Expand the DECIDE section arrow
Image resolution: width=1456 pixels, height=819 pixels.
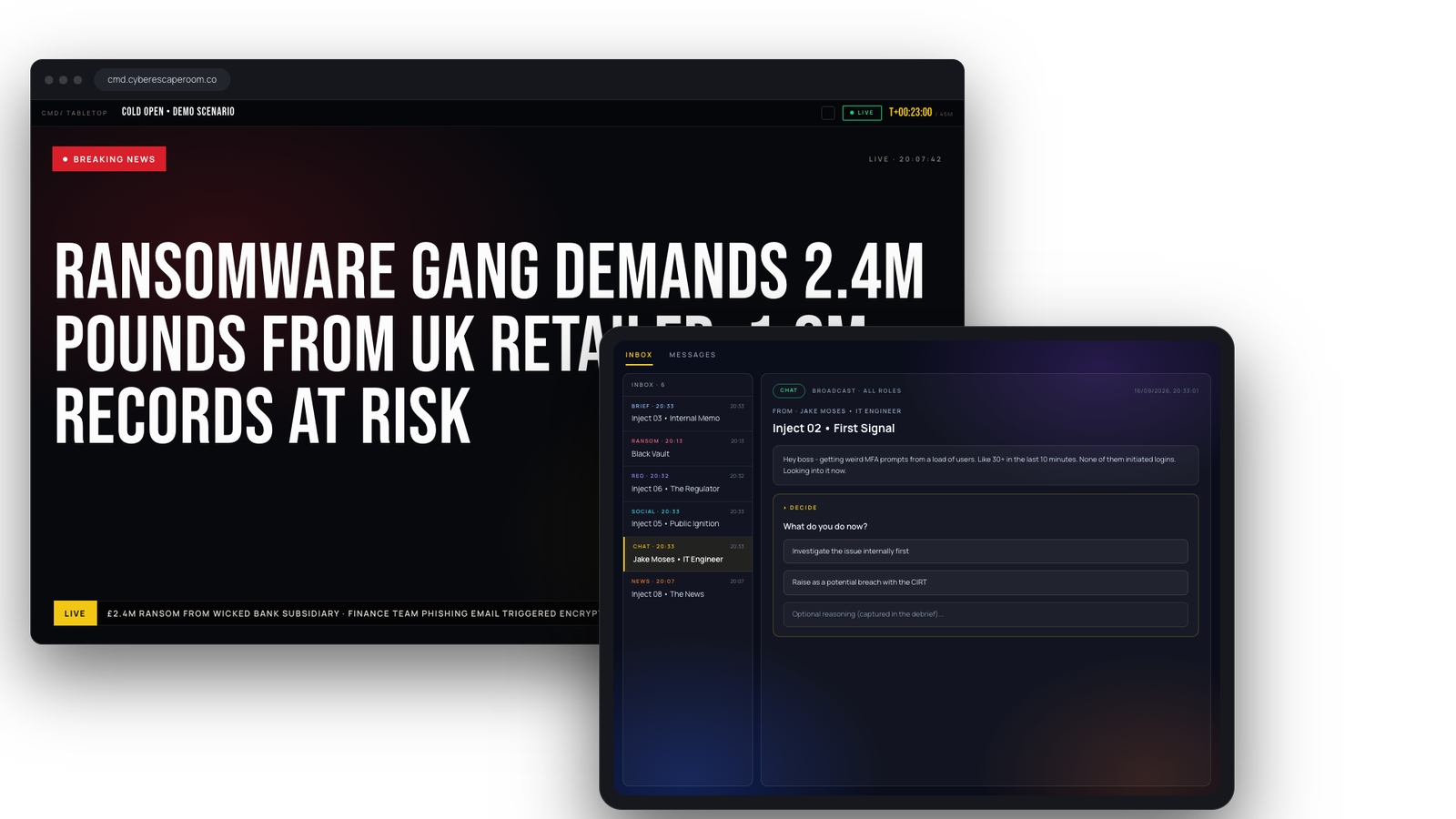785,508
